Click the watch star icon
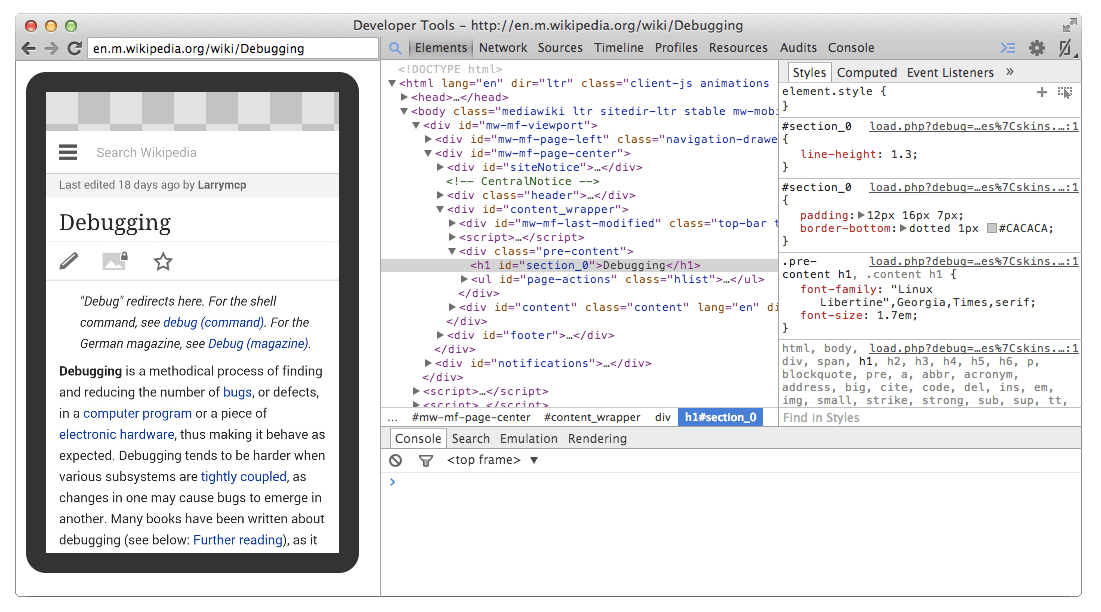 (x=163, y=261)
